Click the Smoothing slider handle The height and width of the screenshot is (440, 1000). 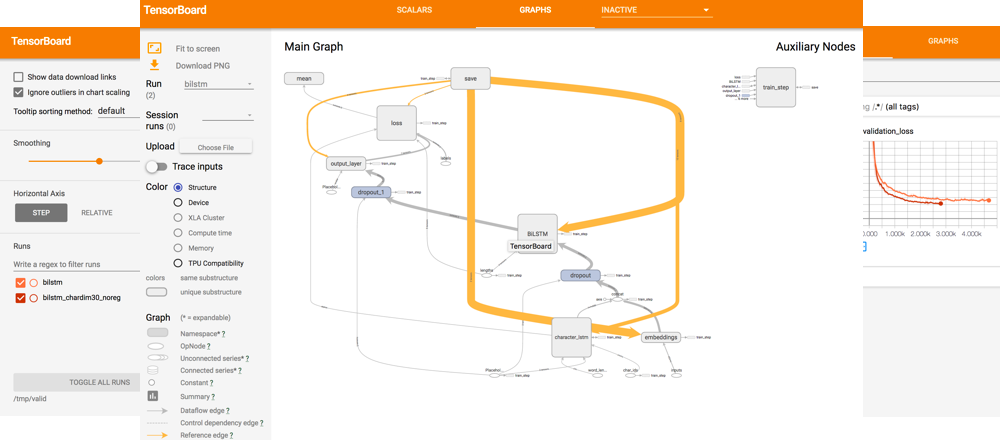tap(99, 161)
